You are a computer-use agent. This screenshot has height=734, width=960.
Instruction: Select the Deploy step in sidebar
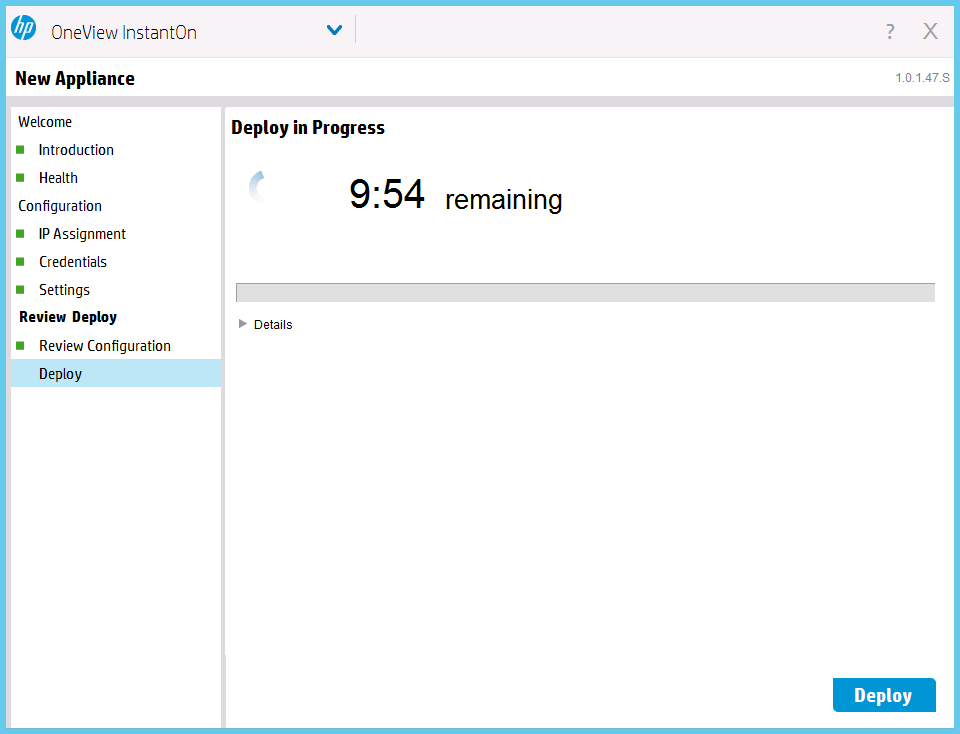pos(116,373)
